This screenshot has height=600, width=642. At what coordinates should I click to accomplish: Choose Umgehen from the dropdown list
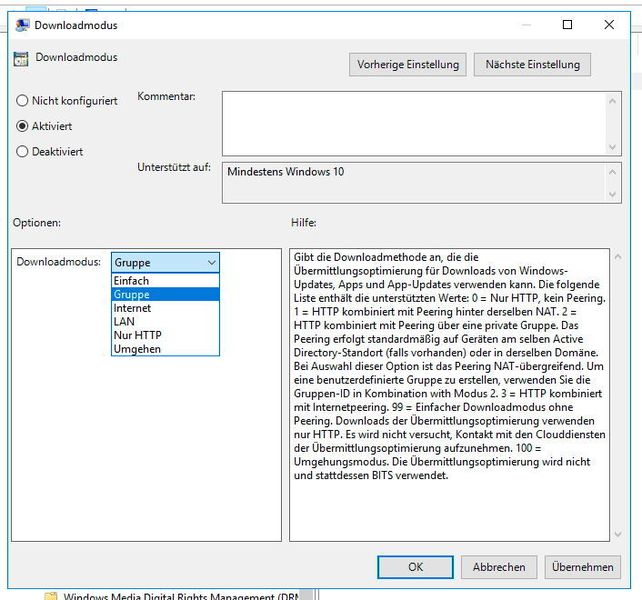pos(165,349)
